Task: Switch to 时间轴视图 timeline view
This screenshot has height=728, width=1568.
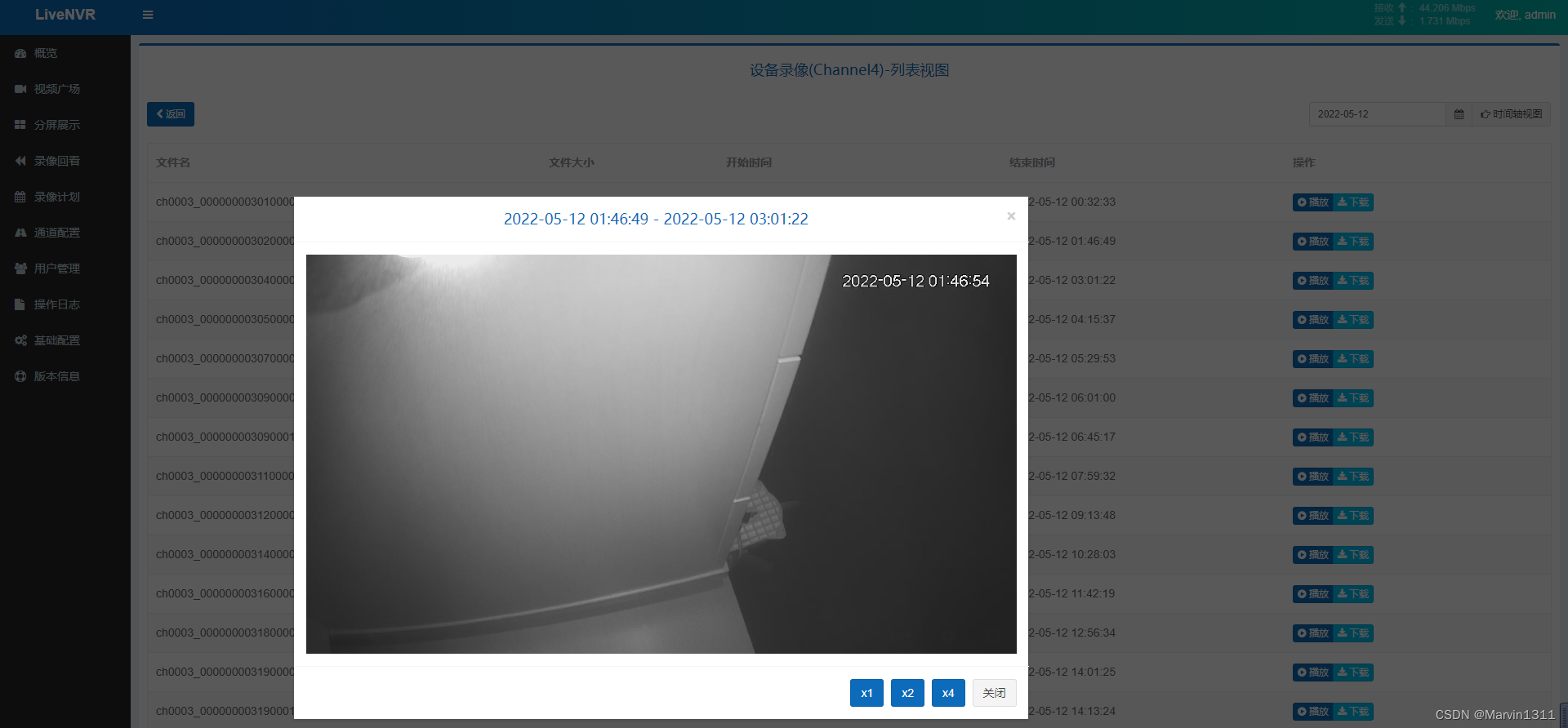Action: point(1511,114)
